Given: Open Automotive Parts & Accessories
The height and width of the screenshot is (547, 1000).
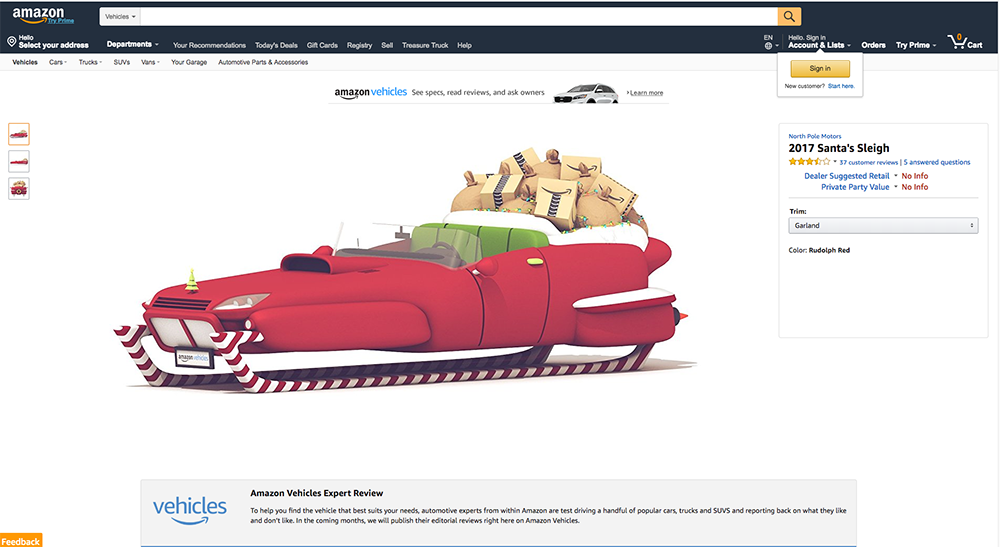Looking at the screenshot, I should (x=263, y=62).
